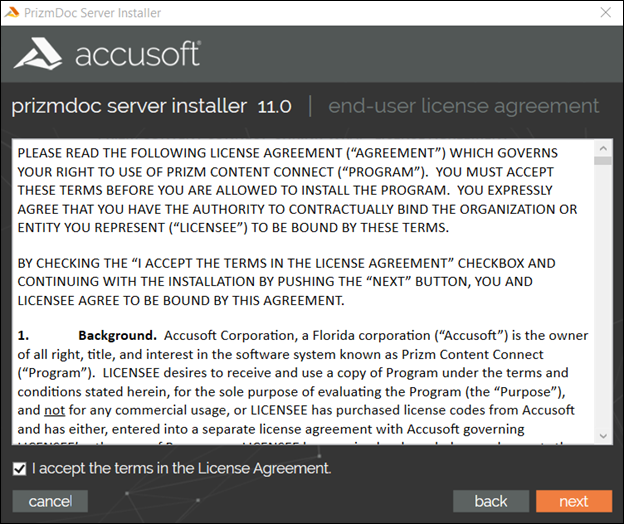Image resolution: width=624 pixels, height=524 pixels.
Task: Proceed with the orange next button
Action: point(574,501)
